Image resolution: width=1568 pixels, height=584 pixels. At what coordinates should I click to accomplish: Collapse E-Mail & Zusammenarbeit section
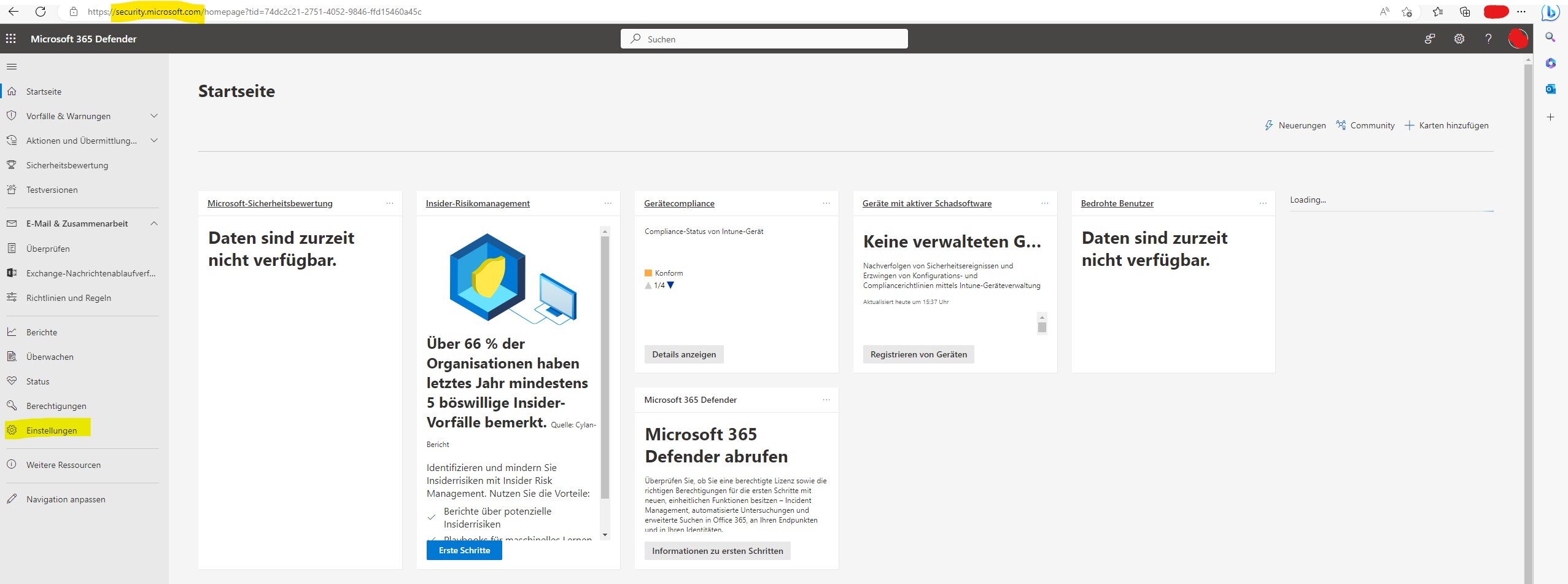coord(154,224)
